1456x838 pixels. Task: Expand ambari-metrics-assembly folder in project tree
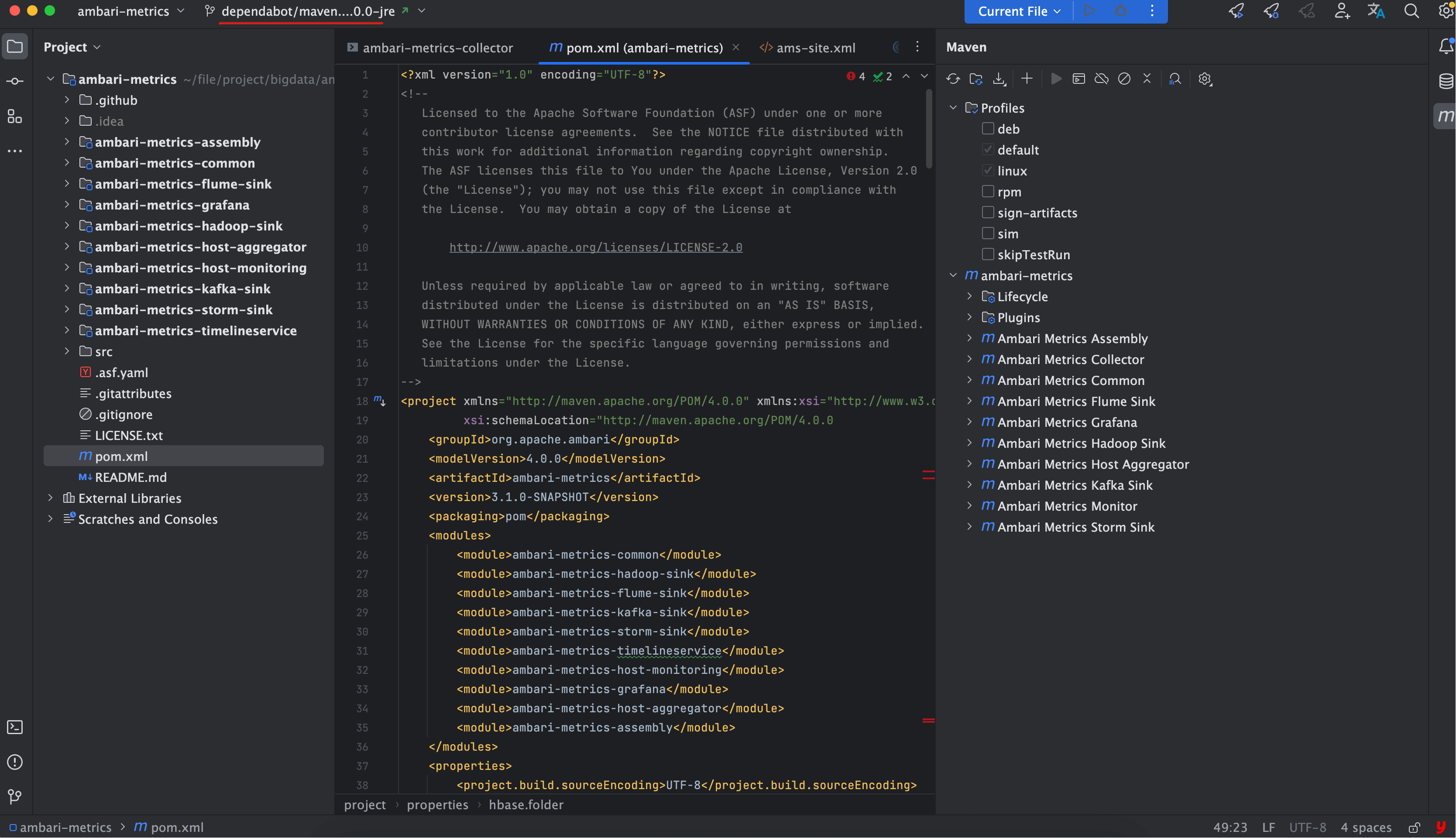(67, 141)
